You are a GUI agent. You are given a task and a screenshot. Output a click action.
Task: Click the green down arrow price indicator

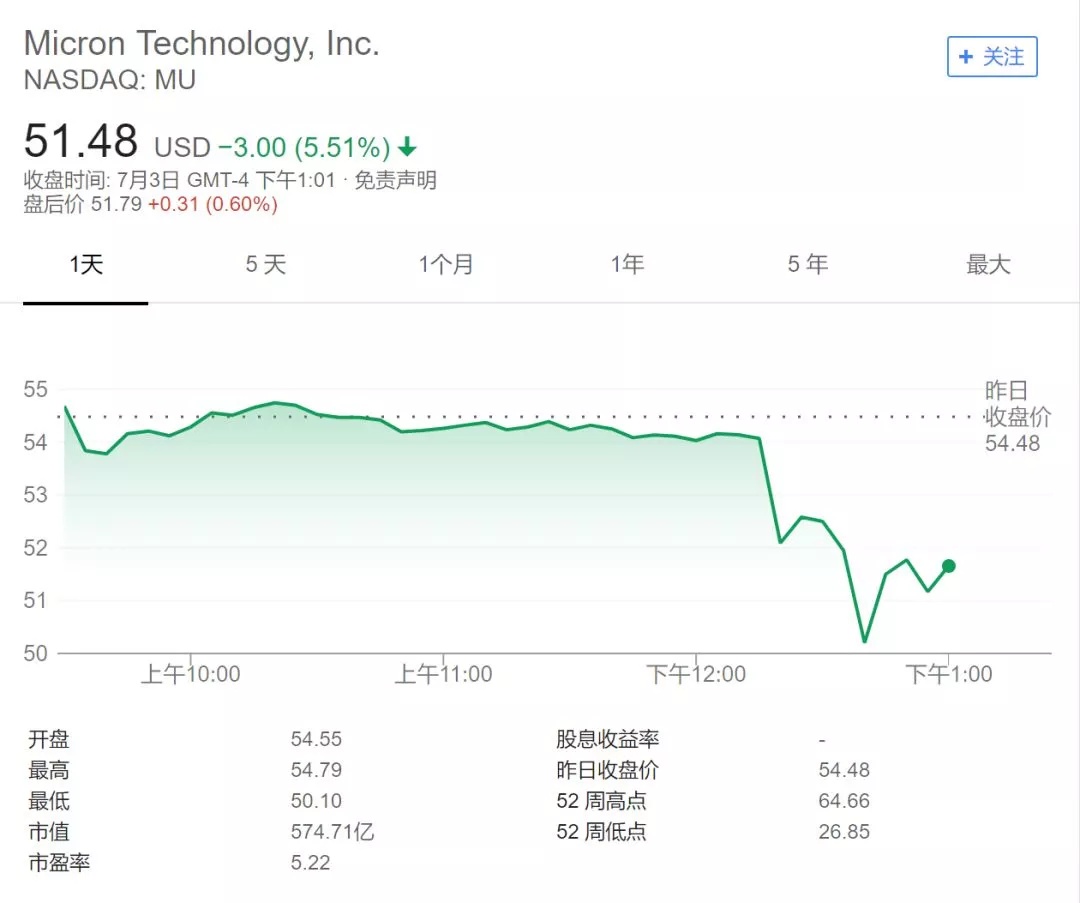click(x=407, y=146)
